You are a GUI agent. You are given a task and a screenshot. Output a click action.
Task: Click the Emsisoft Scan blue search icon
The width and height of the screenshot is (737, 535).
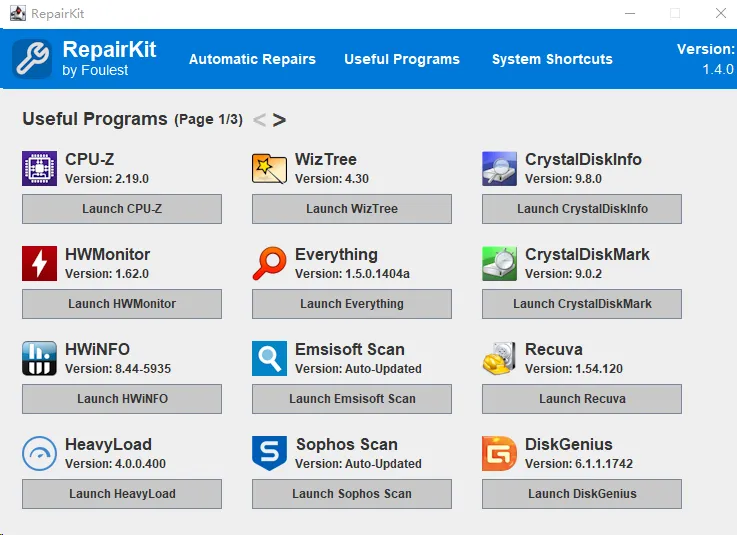(x=269, y=358)
